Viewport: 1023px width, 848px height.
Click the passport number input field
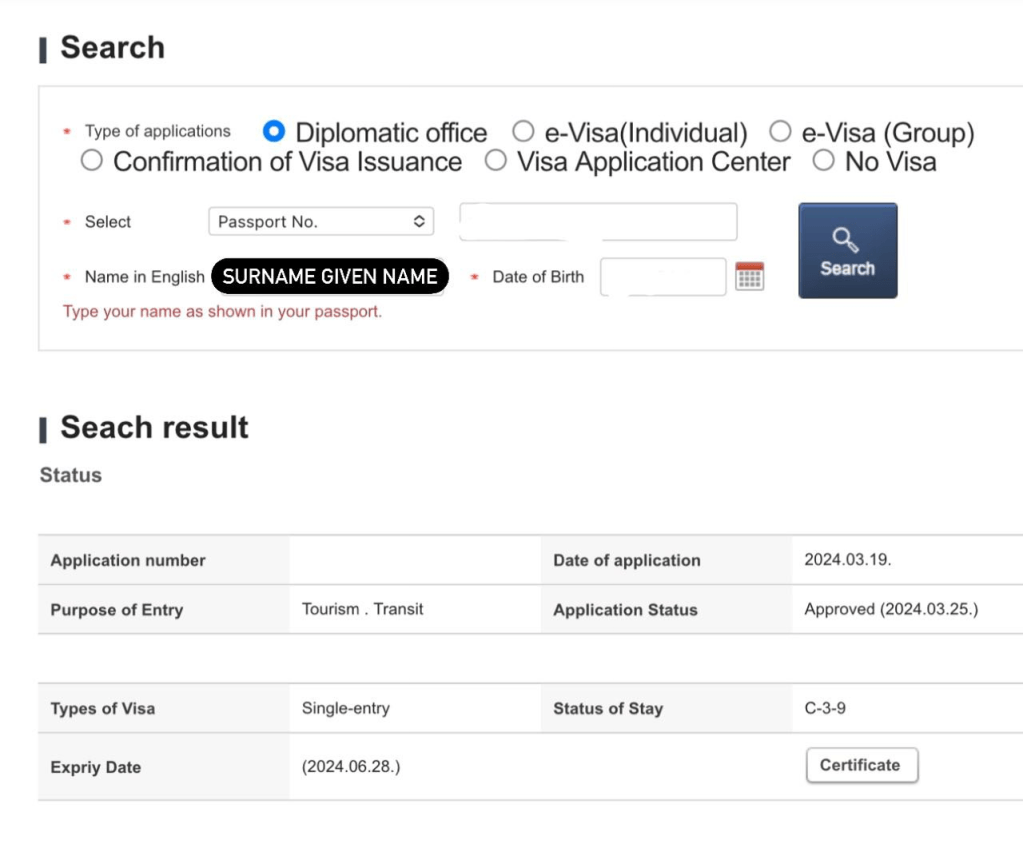pos(598,222)
